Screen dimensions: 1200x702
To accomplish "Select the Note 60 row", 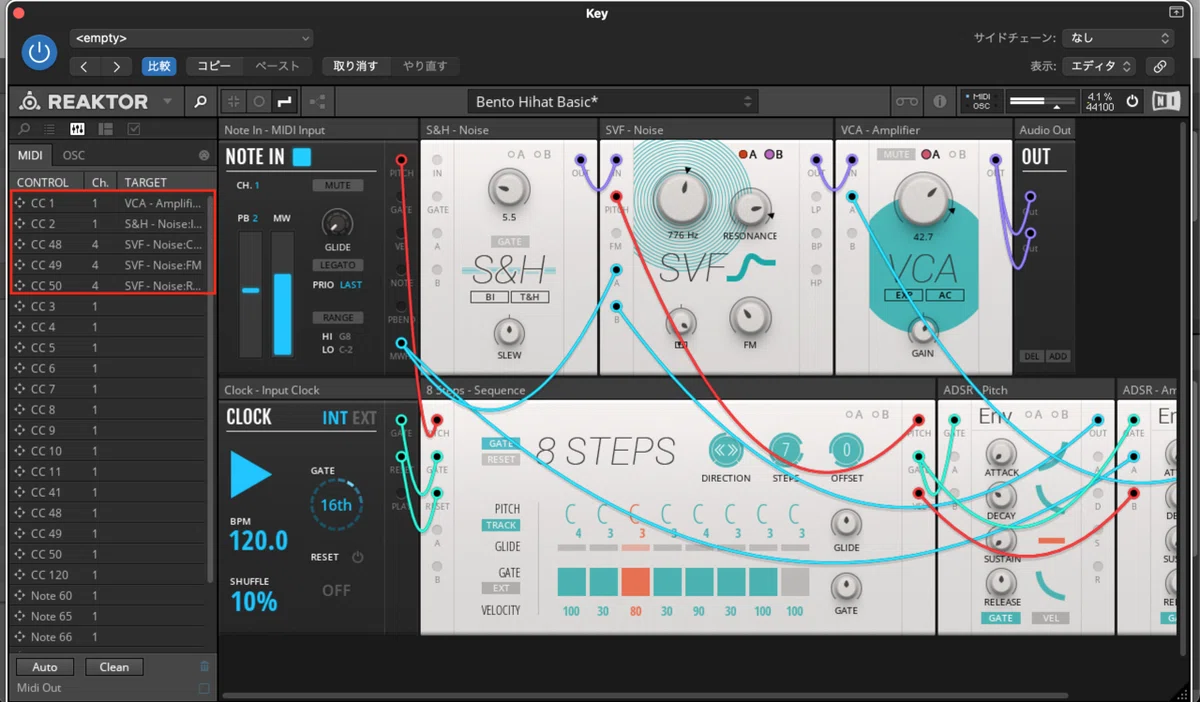I will 110,595.
